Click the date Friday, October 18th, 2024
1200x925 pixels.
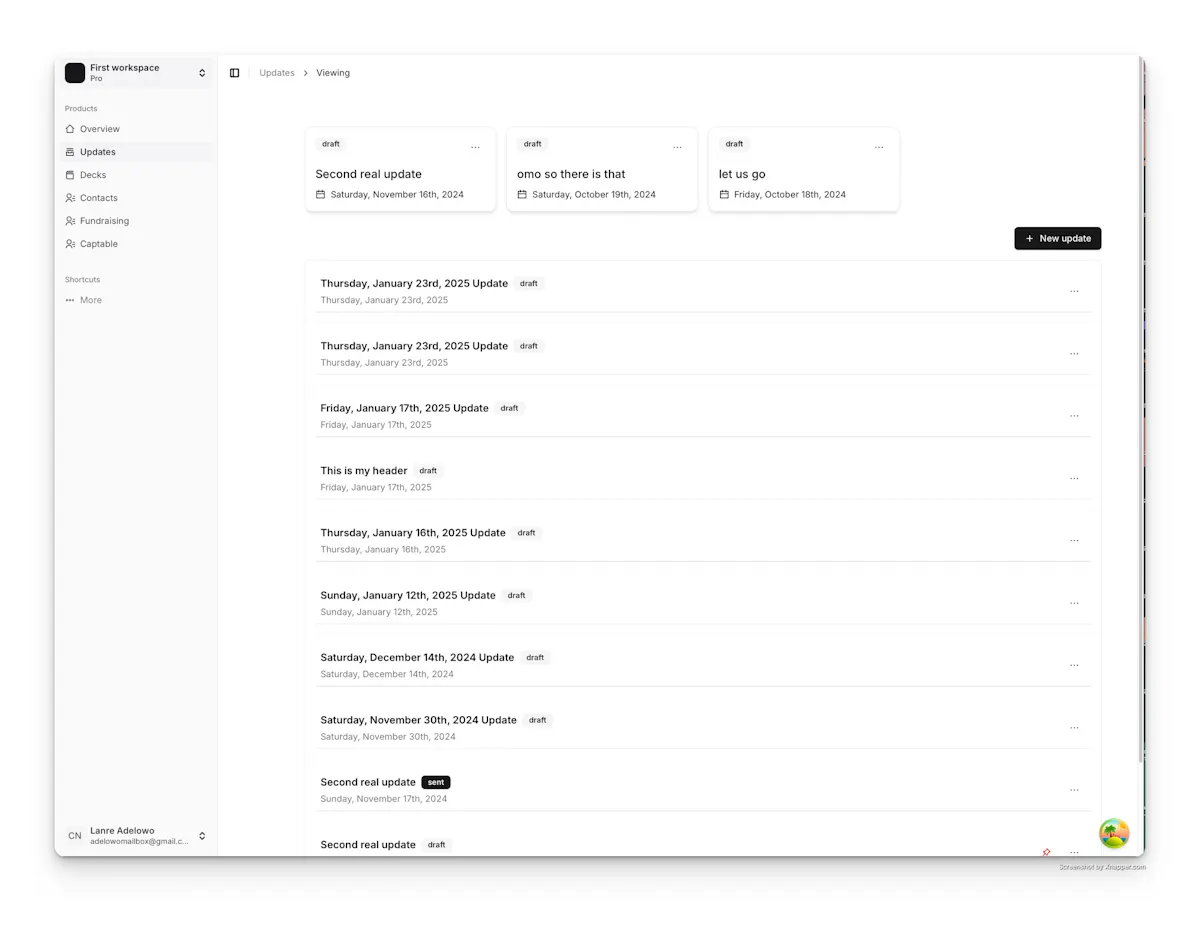790,194
